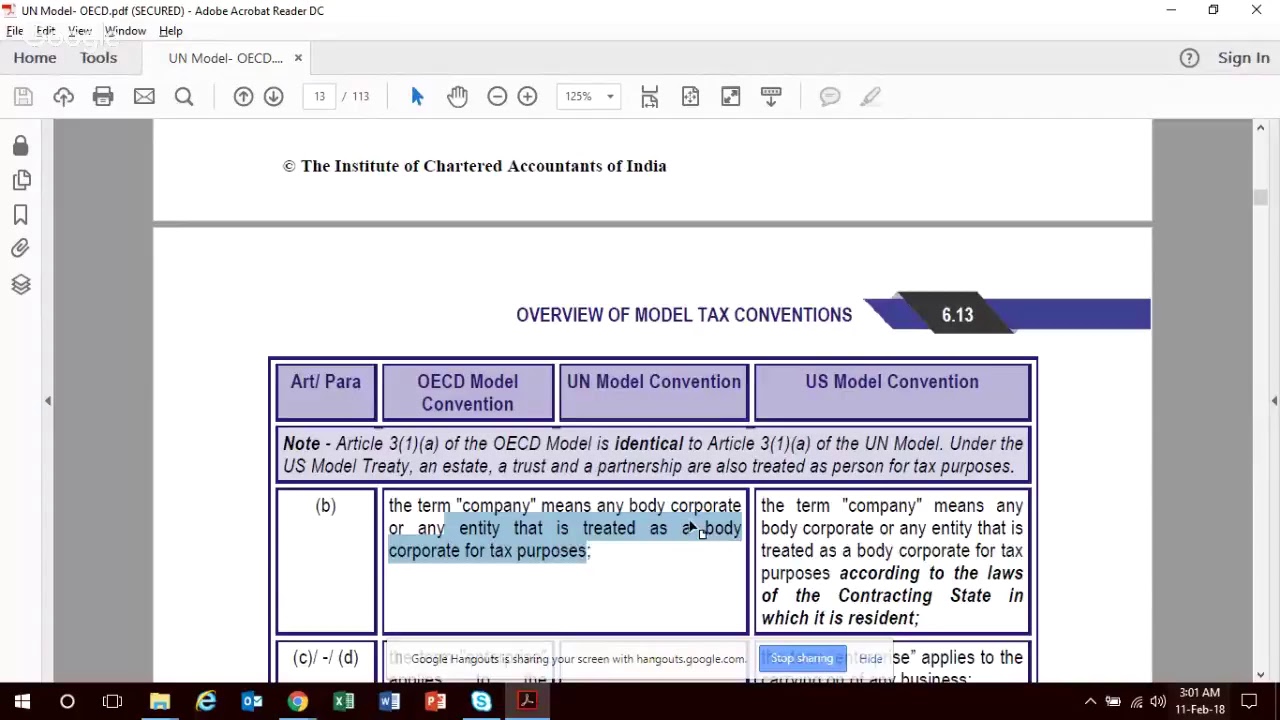This screenshot has height=720, width=1280.
Task: Click the help question mark icon
Action: click(1189, 58)
